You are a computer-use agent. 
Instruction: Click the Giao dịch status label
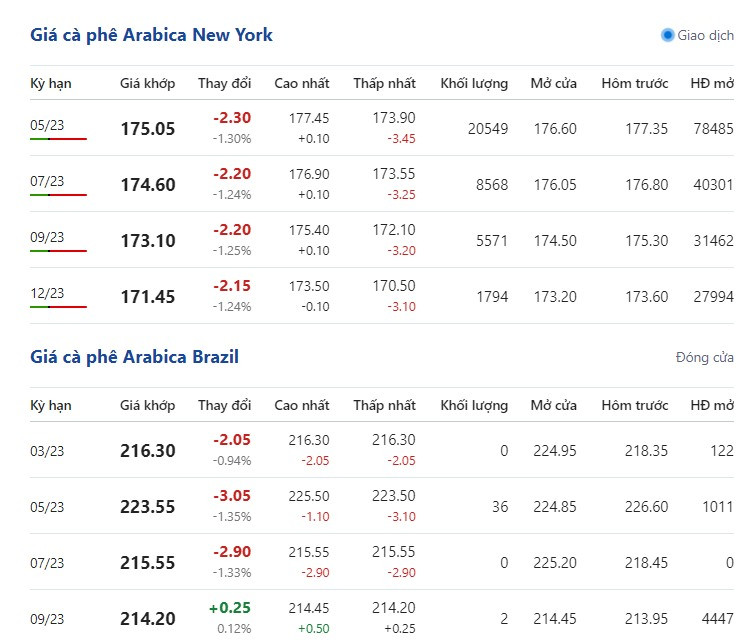pos(705,36)
